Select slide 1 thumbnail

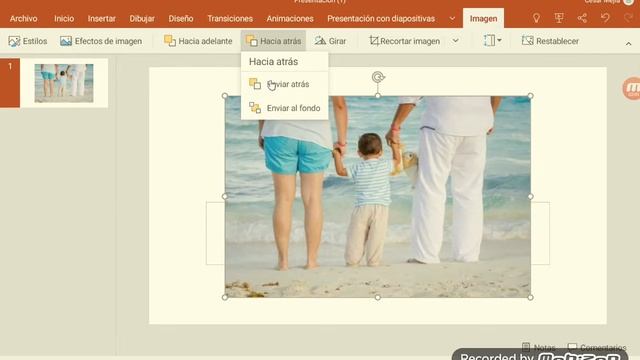64,83
